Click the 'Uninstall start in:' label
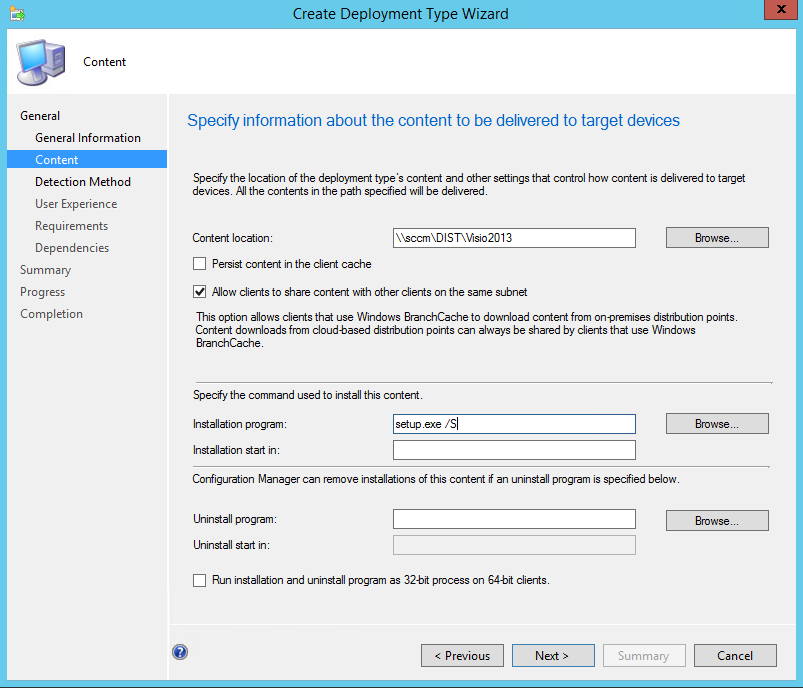The height and width of the screenshot is (688, 803). click(x=231, y=545)
